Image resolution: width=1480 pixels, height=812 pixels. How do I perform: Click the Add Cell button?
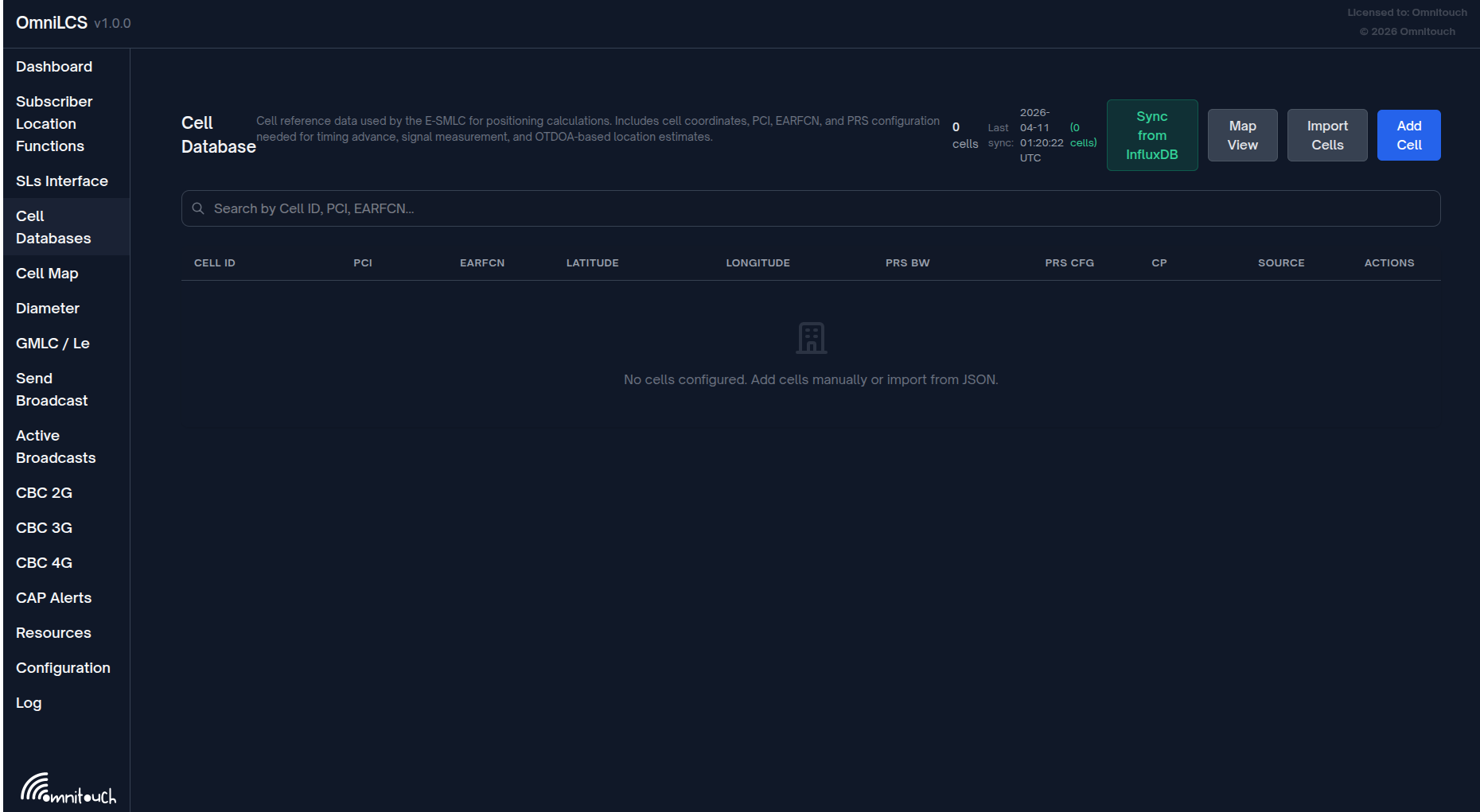point(1408,134)
